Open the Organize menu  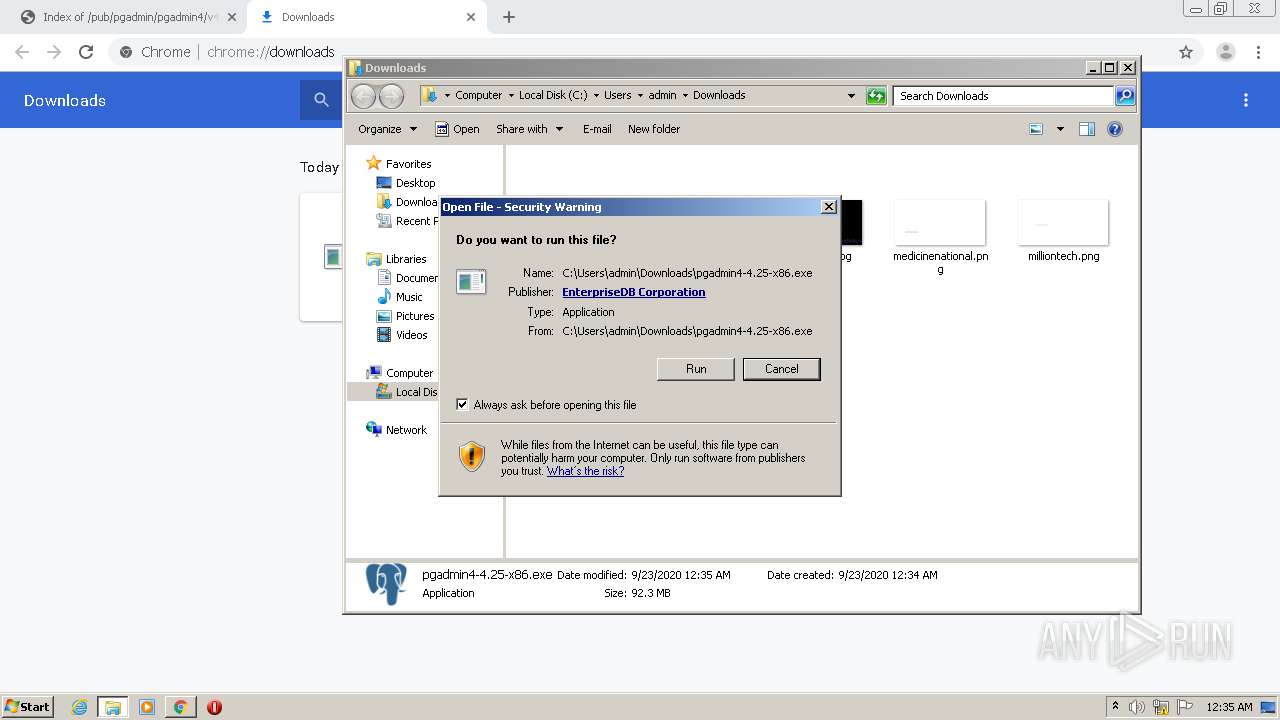pos(387,129)
